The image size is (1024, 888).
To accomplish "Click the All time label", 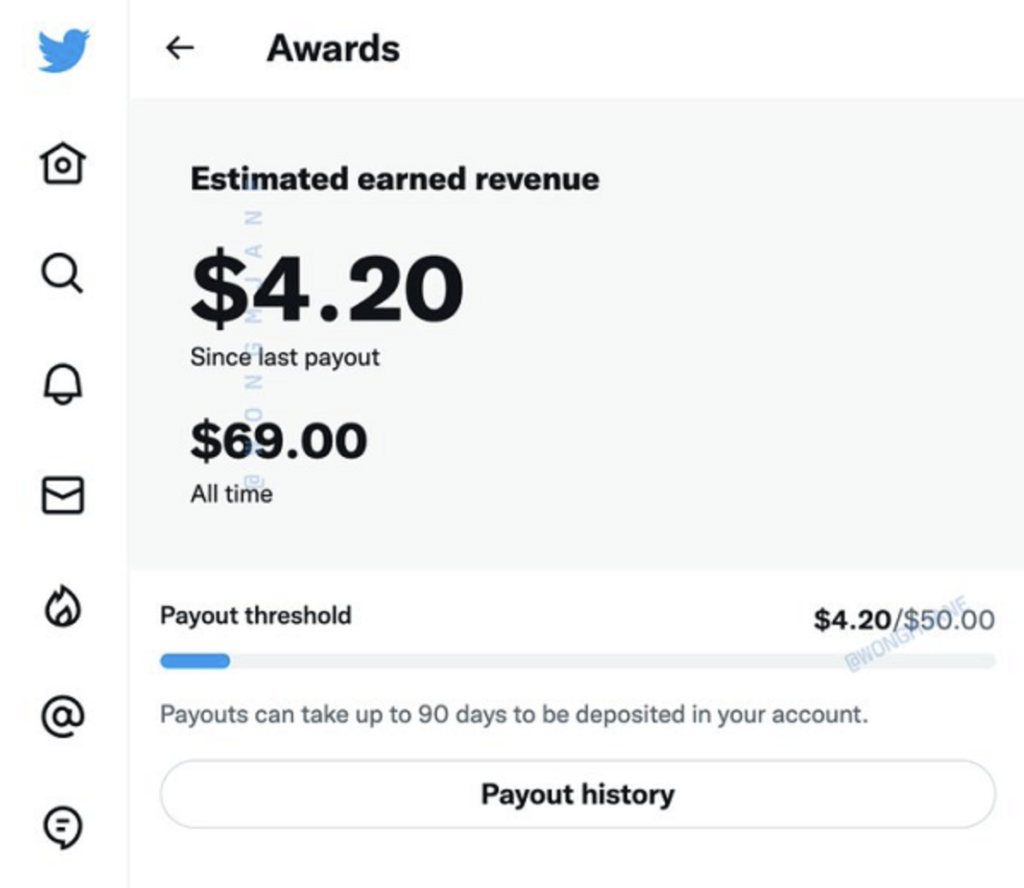I will pos(231,493).
